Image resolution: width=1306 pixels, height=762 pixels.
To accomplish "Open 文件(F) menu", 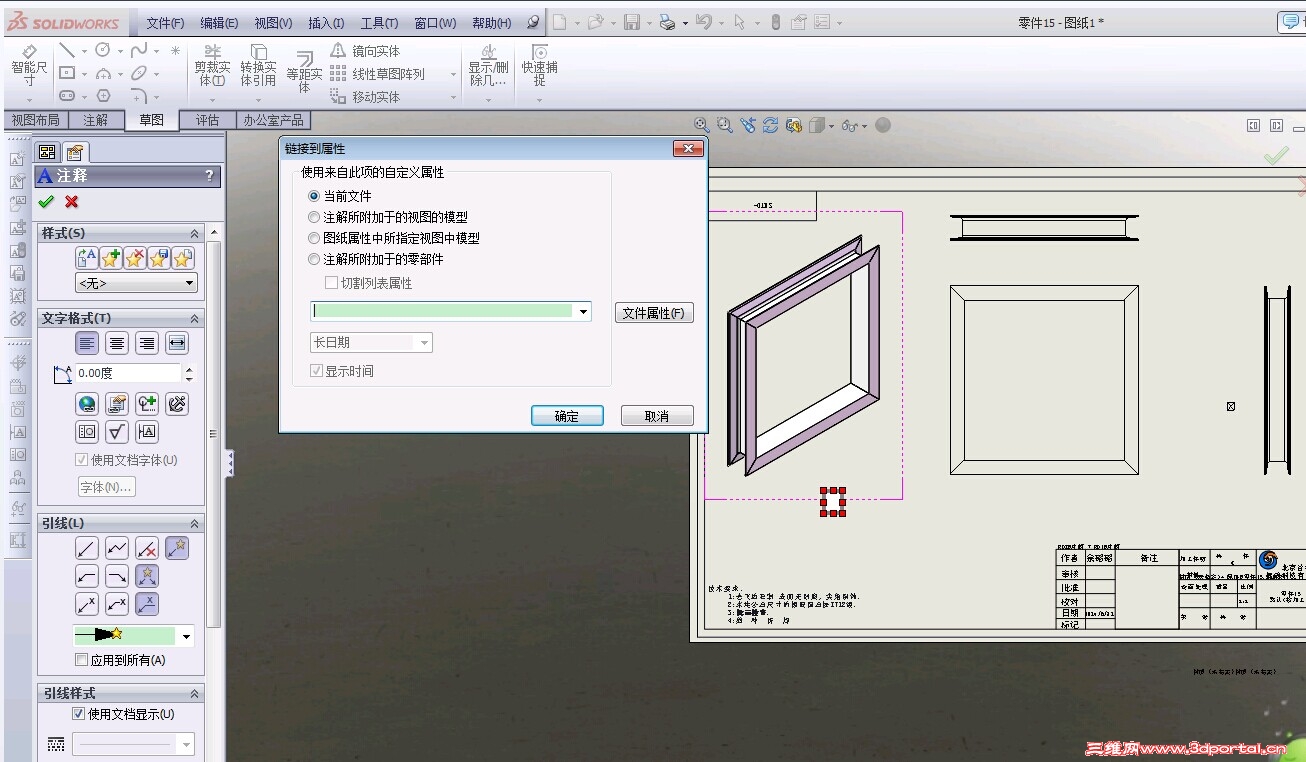I will [x=165, y=23].
